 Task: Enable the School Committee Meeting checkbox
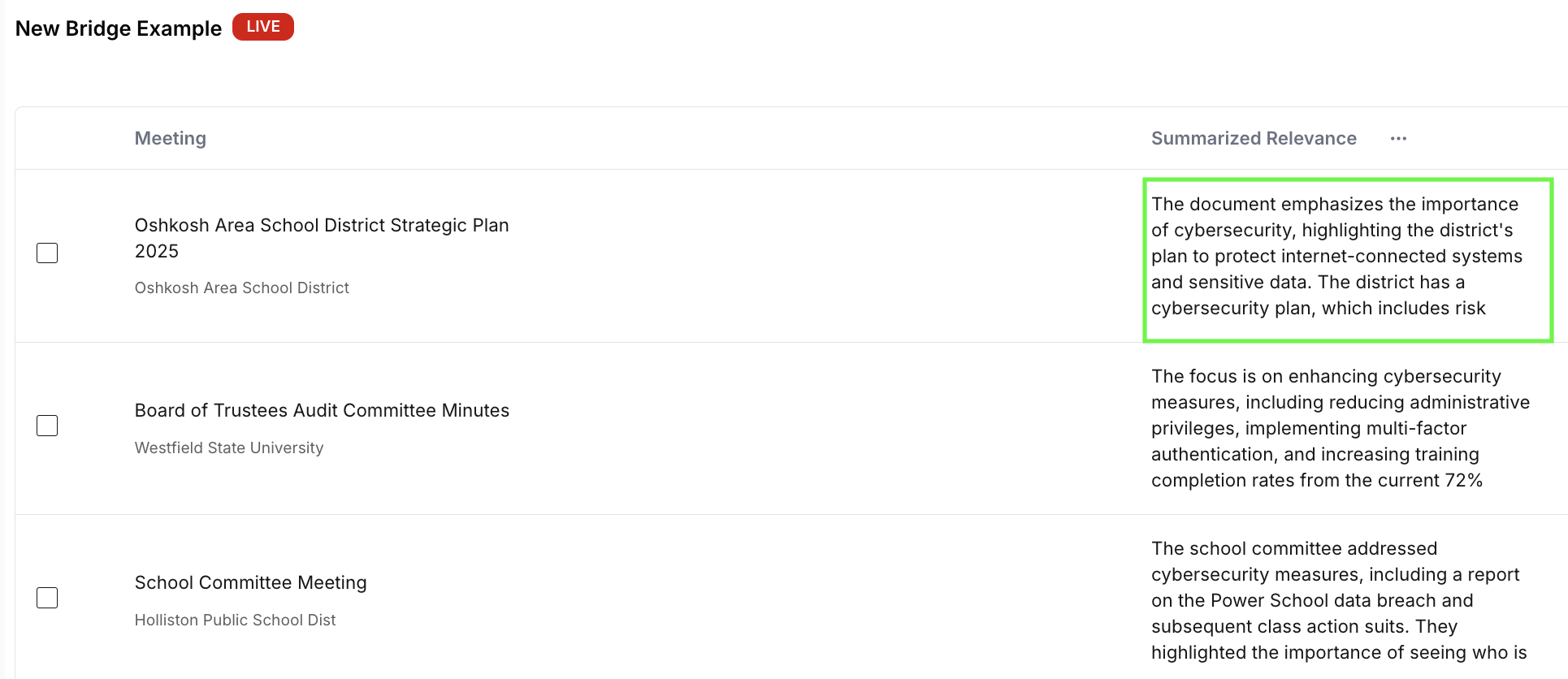(x=47, y=597)
